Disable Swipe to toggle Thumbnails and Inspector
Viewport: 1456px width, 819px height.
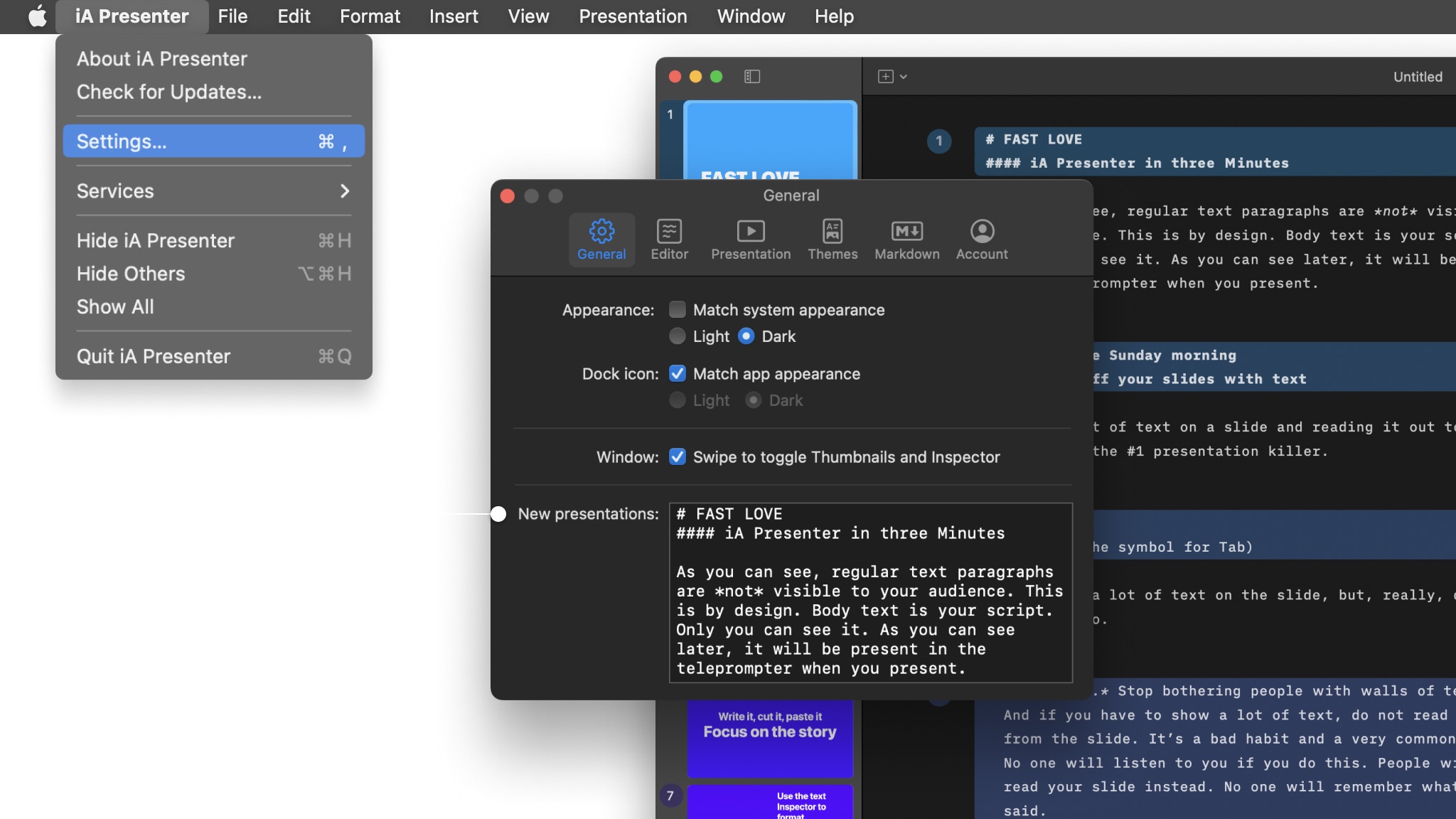point(678,456)
